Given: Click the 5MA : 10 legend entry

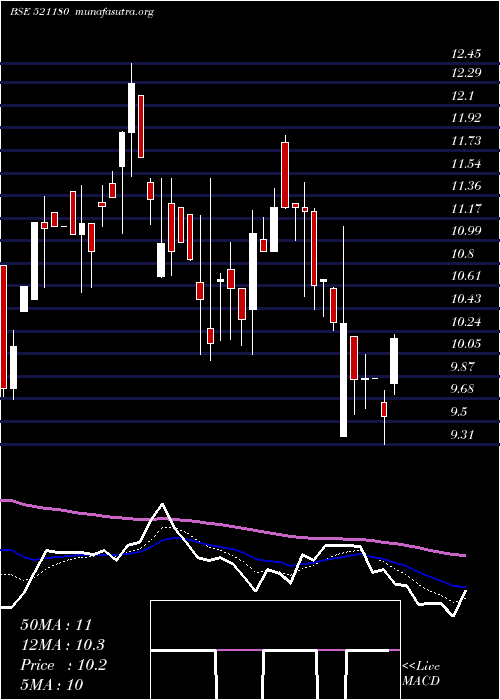Looking at the screenshot, I should [x=52, y=684].
